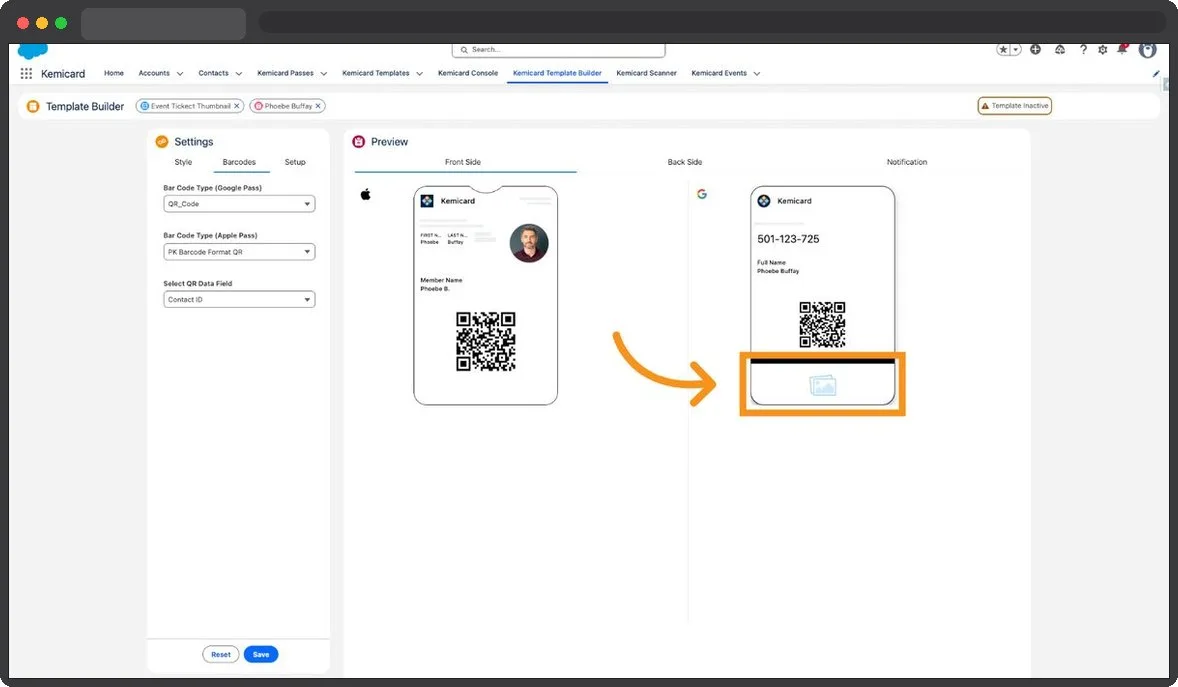
Task: Click the image placeholder on Google pass
Action: [823, 386]
